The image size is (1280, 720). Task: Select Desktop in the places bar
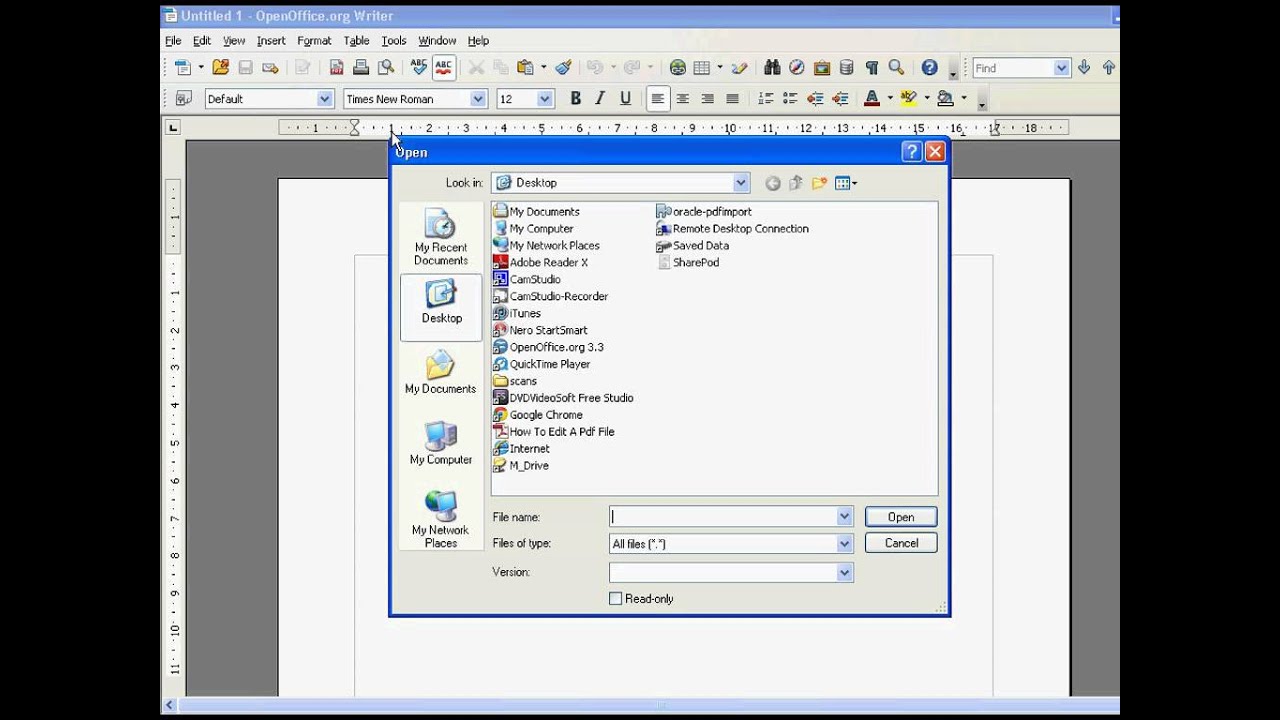pos(441,307)
